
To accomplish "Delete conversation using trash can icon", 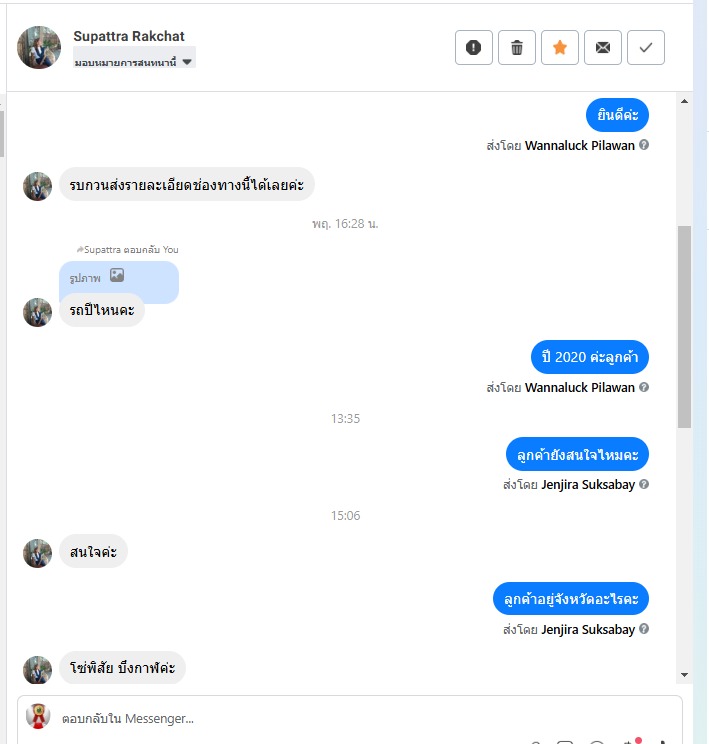I will (517, 47).
